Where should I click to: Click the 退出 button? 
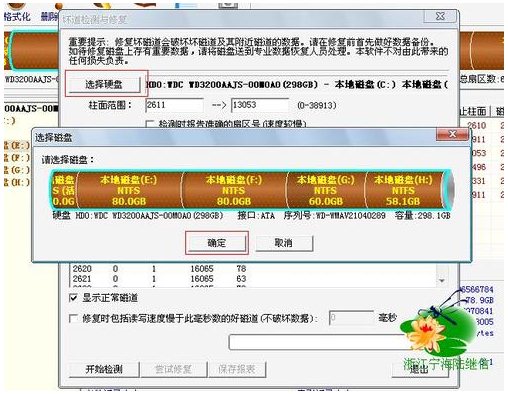tap(419, 369)
